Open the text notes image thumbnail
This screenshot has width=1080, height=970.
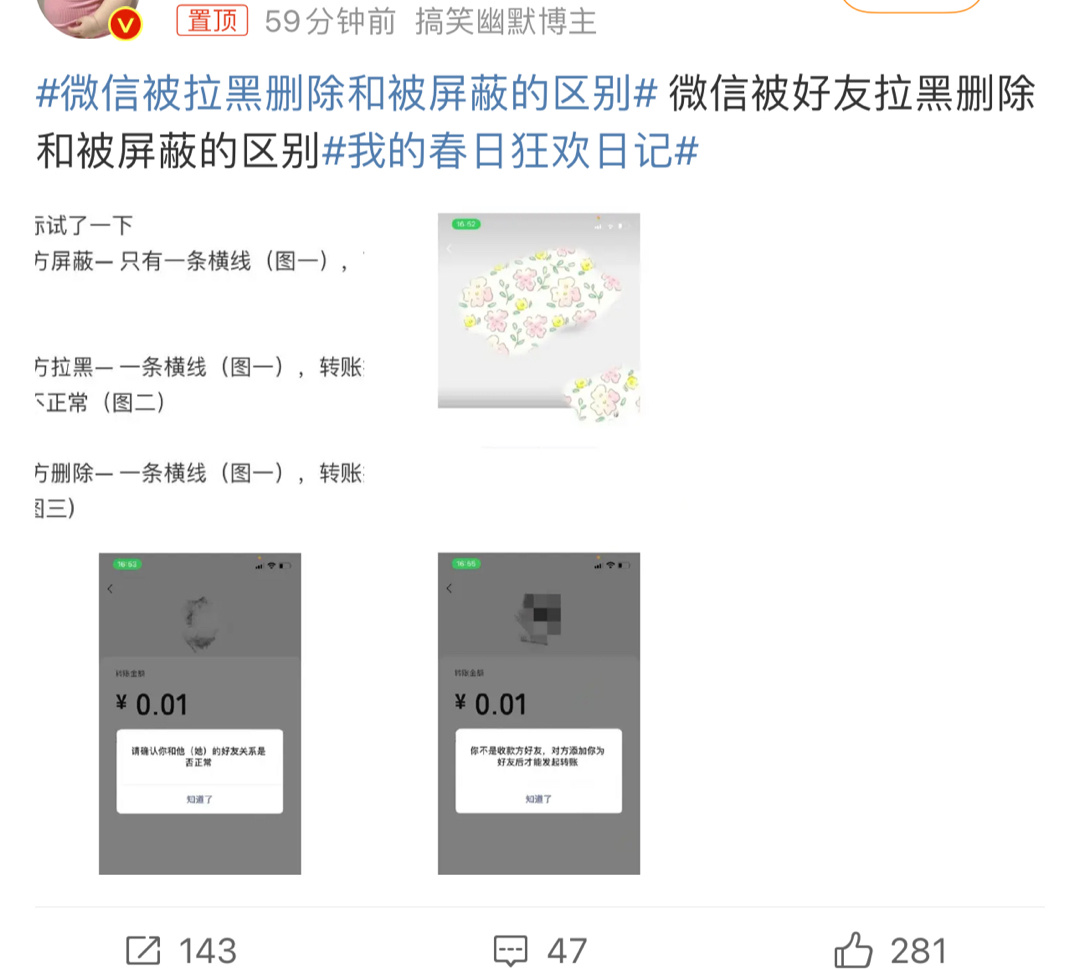click(200, 366)
